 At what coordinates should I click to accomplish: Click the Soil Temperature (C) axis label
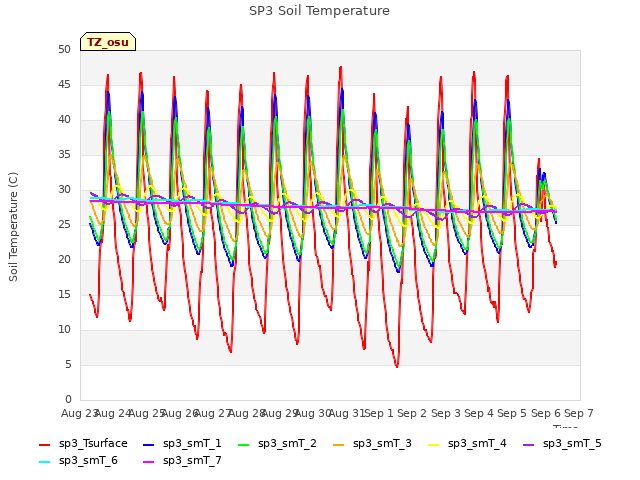(13, 227)
